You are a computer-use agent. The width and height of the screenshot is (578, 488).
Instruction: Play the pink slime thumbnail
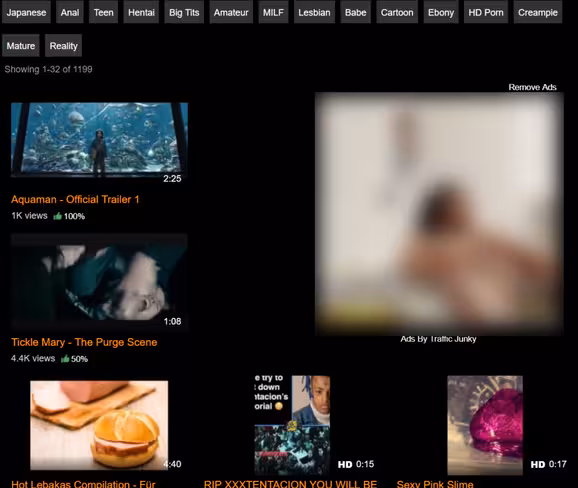485,425
